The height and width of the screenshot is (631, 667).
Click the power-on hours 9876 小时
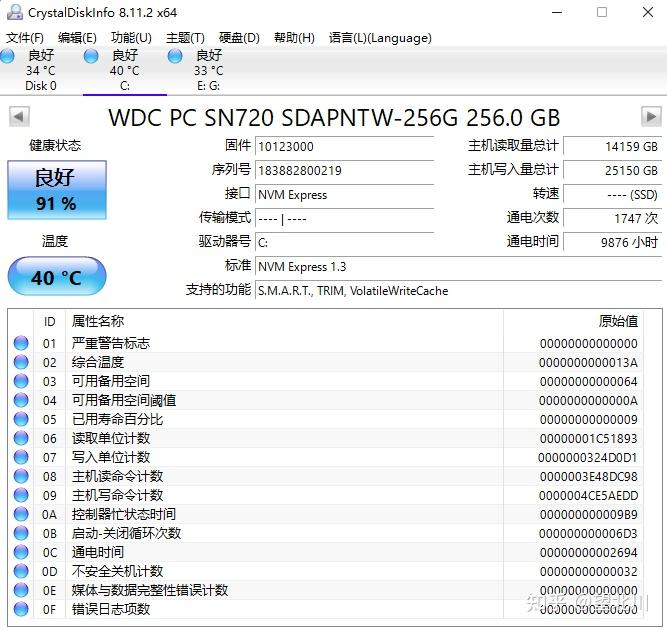[x=613, y=242]
